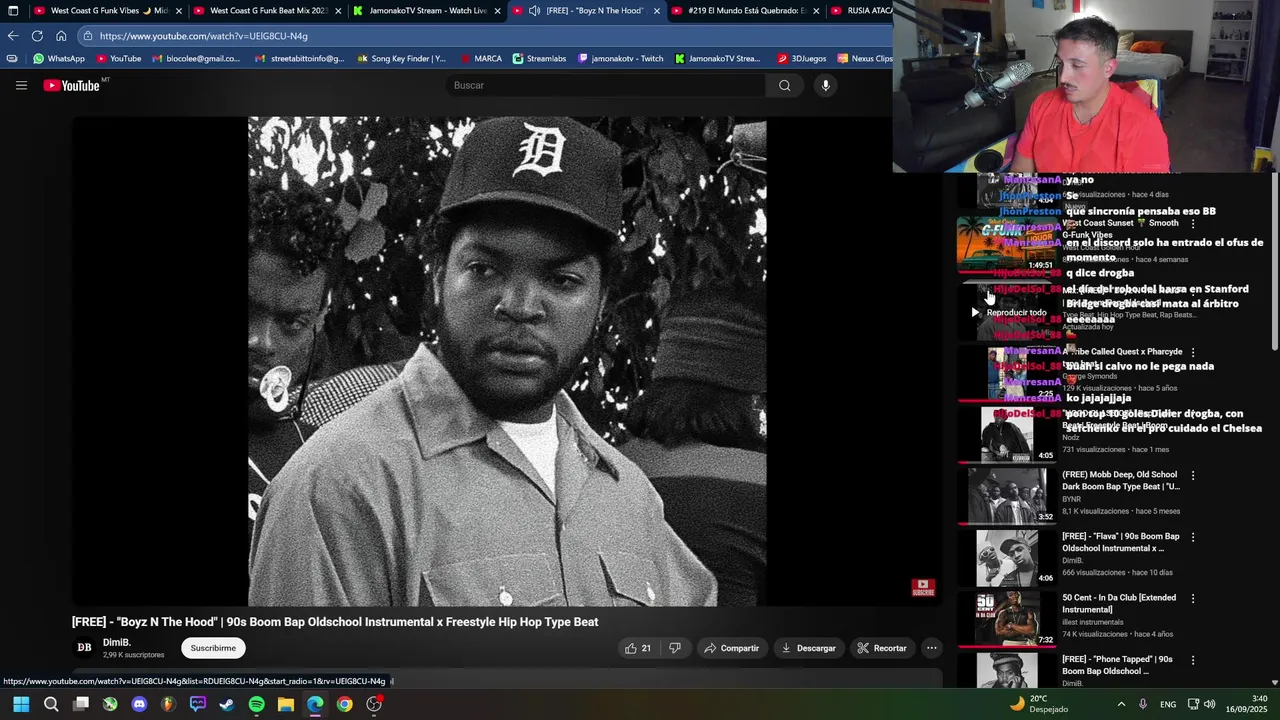Open FL Studio from the taskbar
Screen dimensions: 1280x720
click(168, 704)
